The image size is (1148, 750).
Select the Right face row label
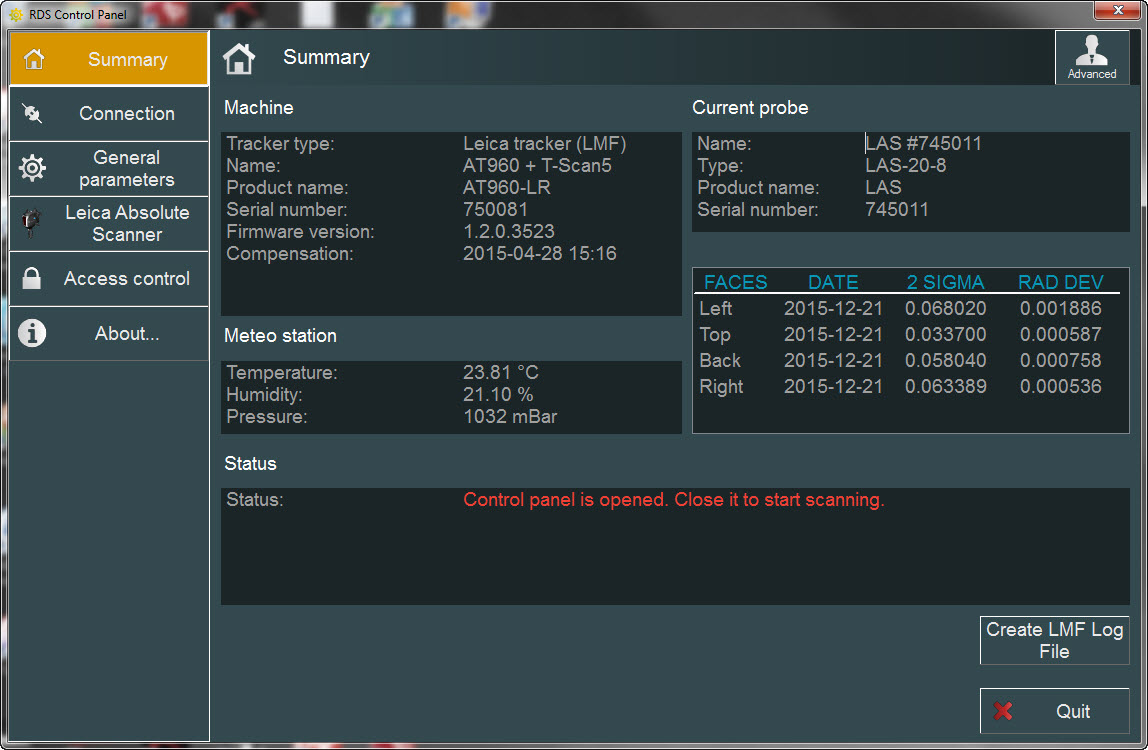click(721, 387)
